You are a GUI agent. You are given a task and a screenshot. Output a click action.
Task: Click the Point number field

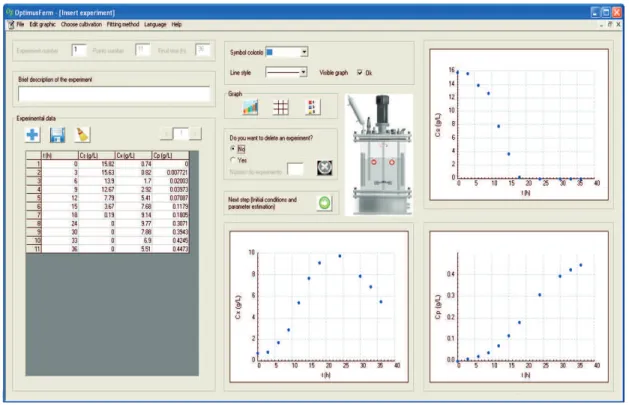pos(142,50)
